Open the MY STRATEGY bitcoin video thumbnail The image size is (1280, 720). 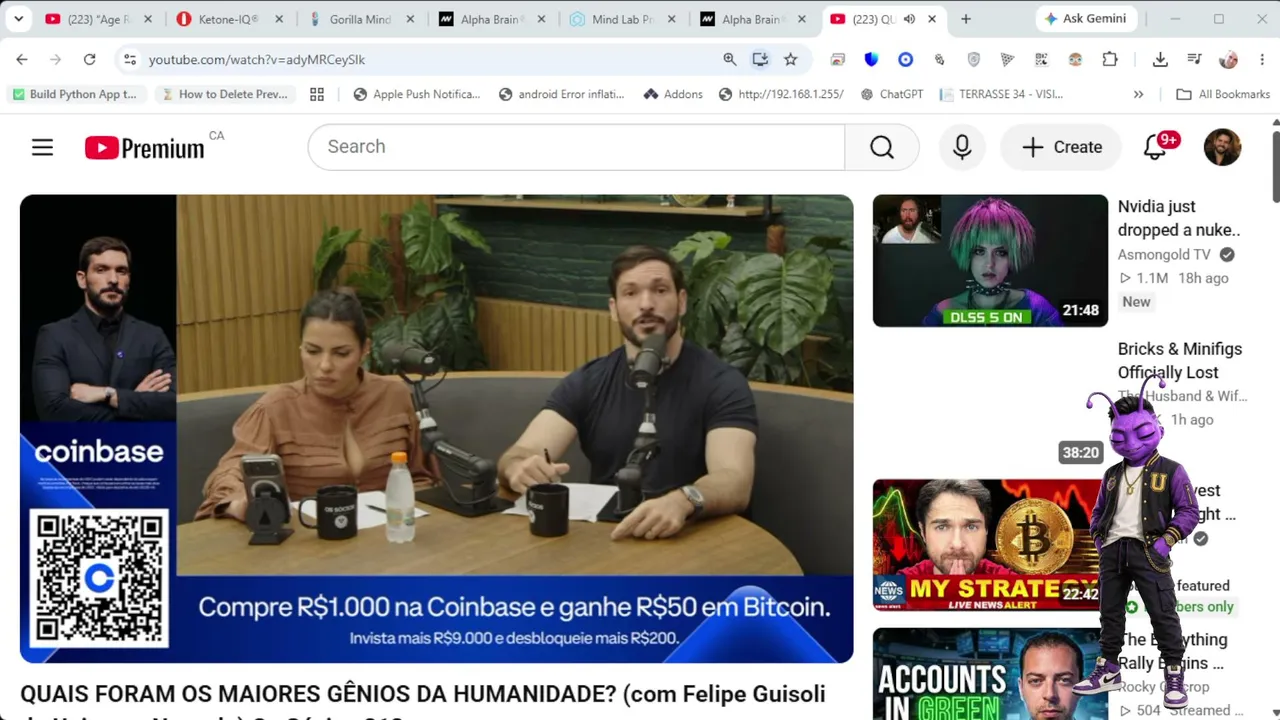click(990, 545)
